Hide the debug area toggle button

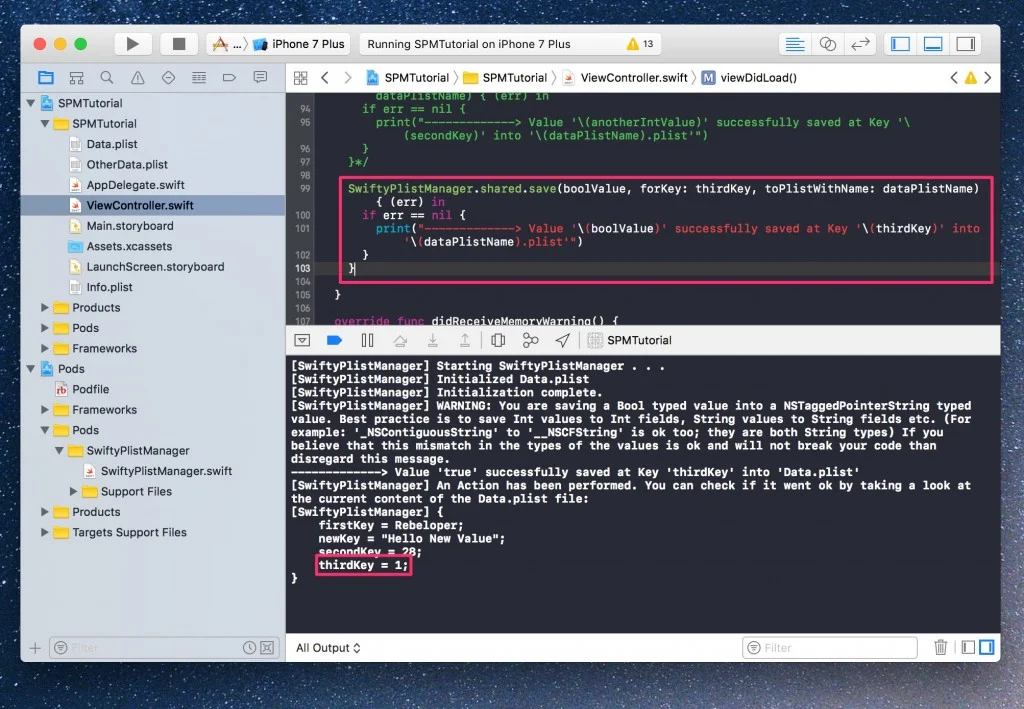pos(302,340)
